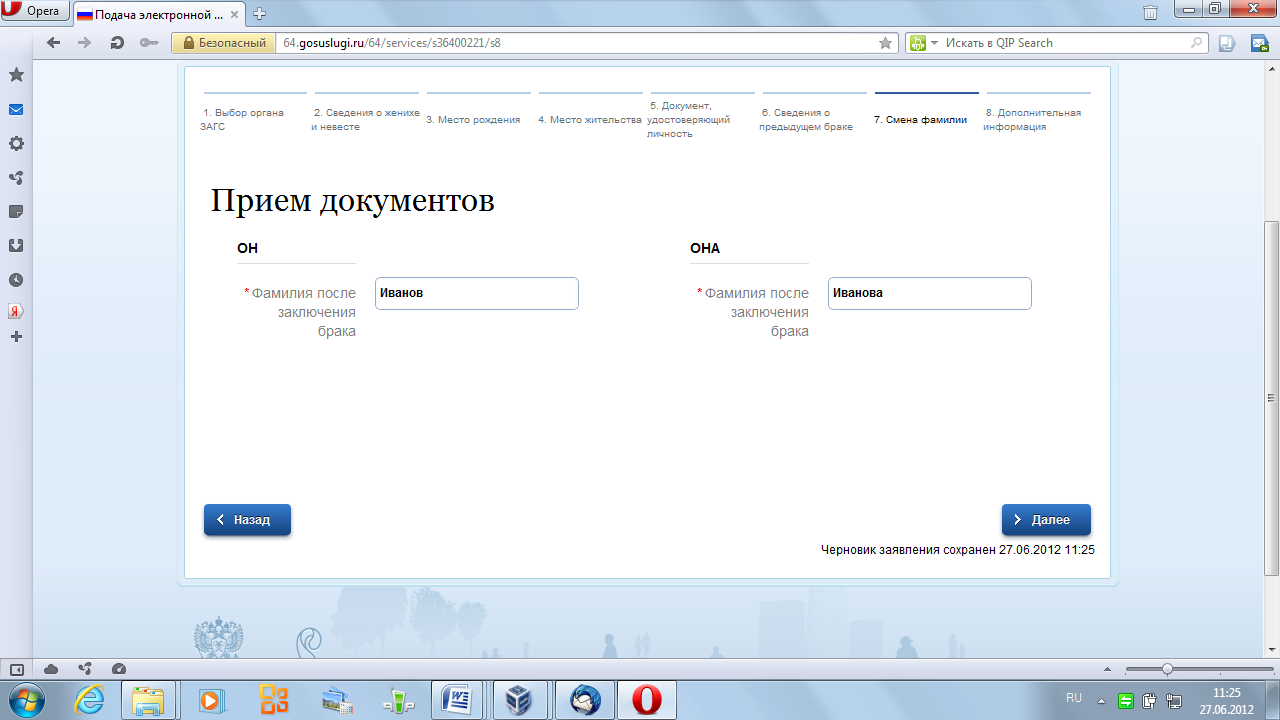Click the 'ОН' section heading
The width and height of the screenshot is (1280, 720).
248,248
